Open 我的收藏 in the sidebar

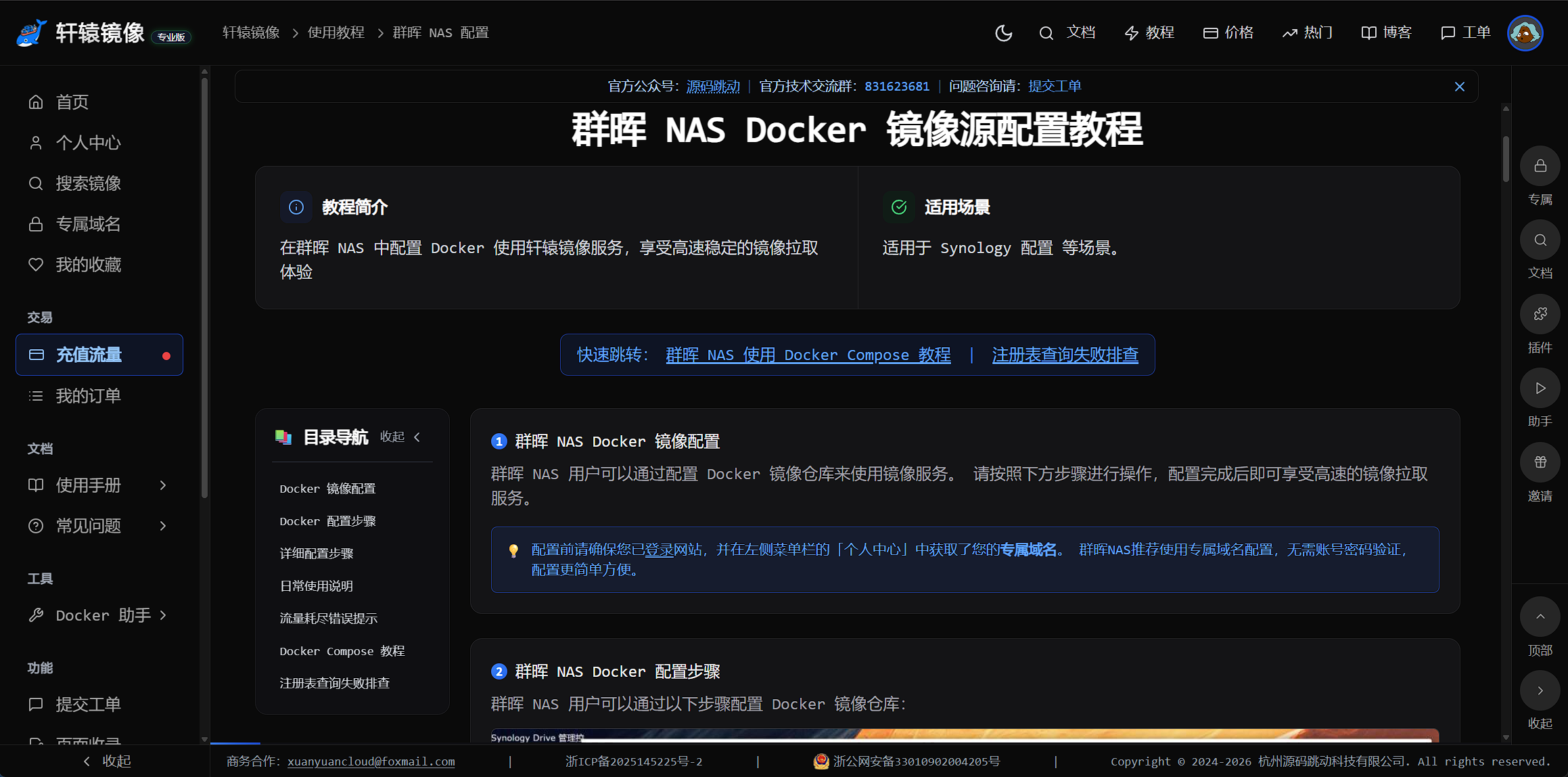(99, 265)
